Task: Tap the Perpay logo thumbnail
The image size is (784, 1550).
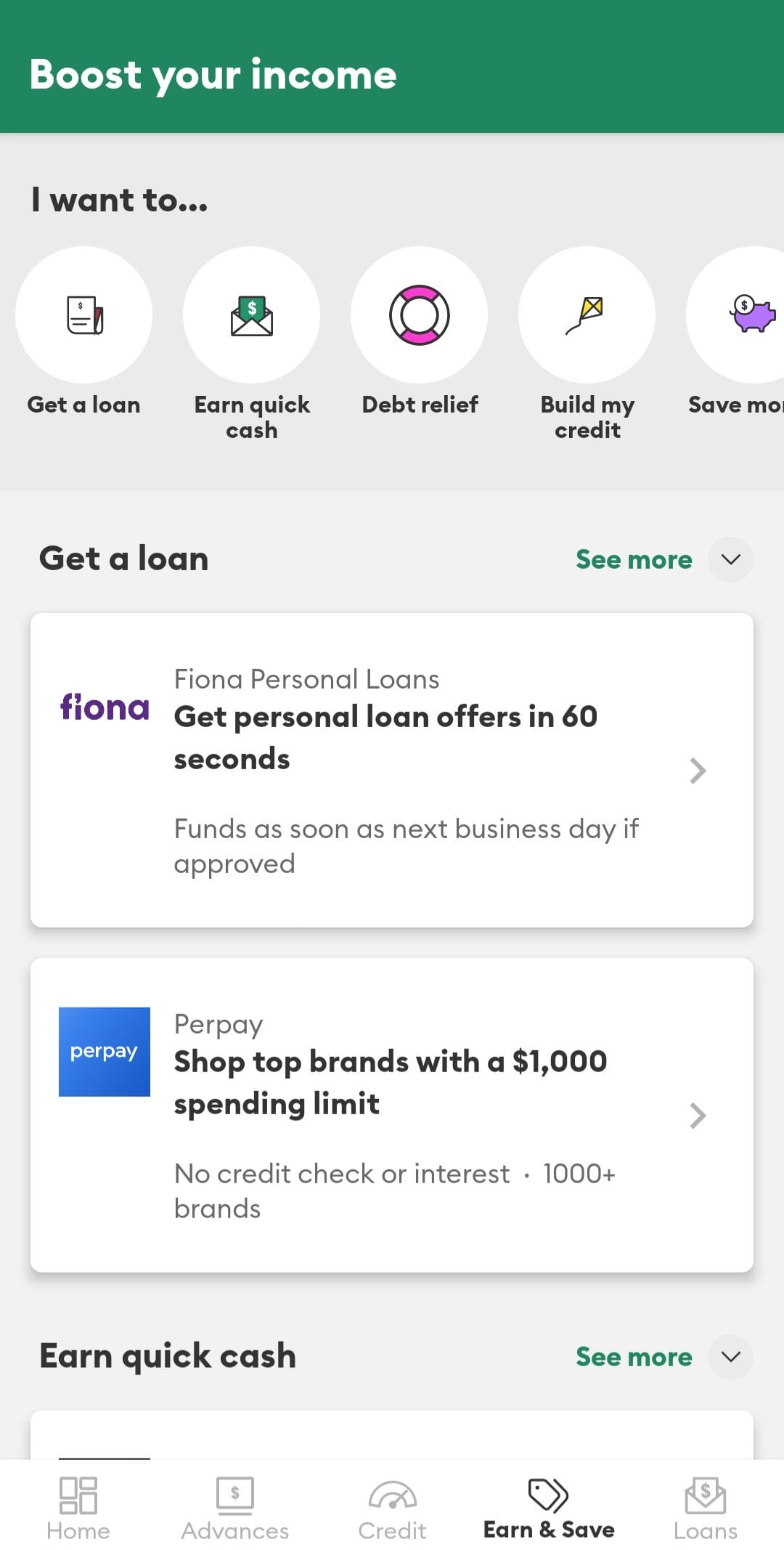Action: coord(105,1051)
